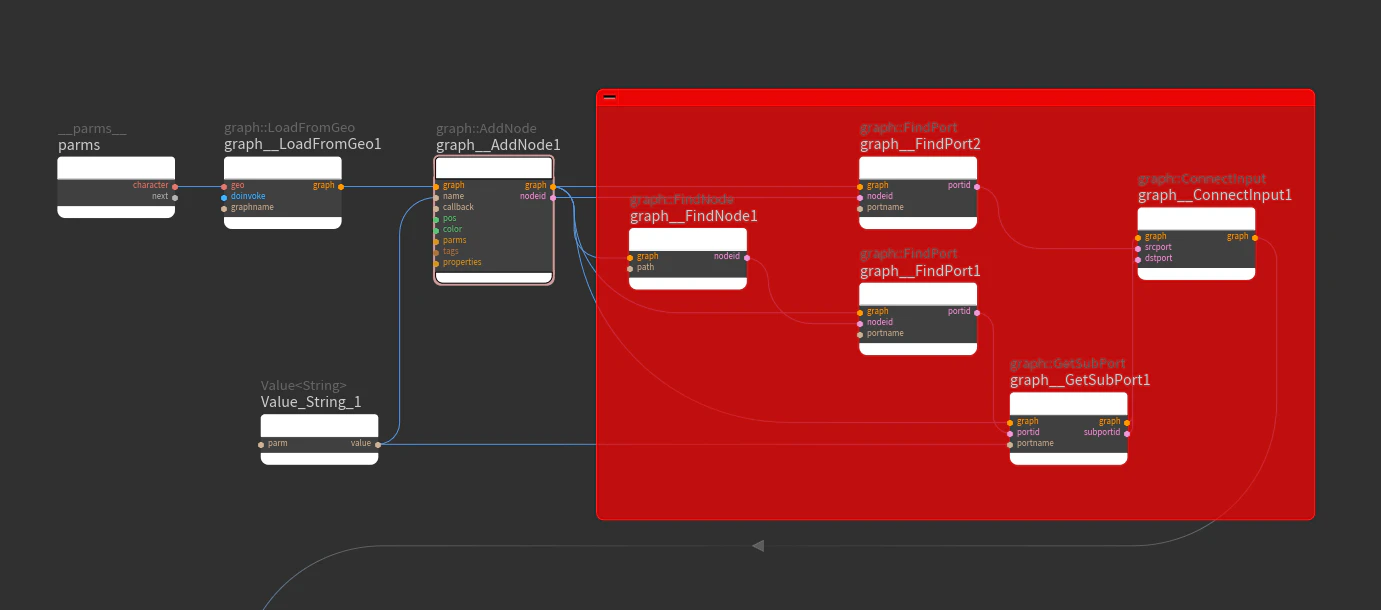
Task: Select the graph__AddNode1 node
Action: 494,220
